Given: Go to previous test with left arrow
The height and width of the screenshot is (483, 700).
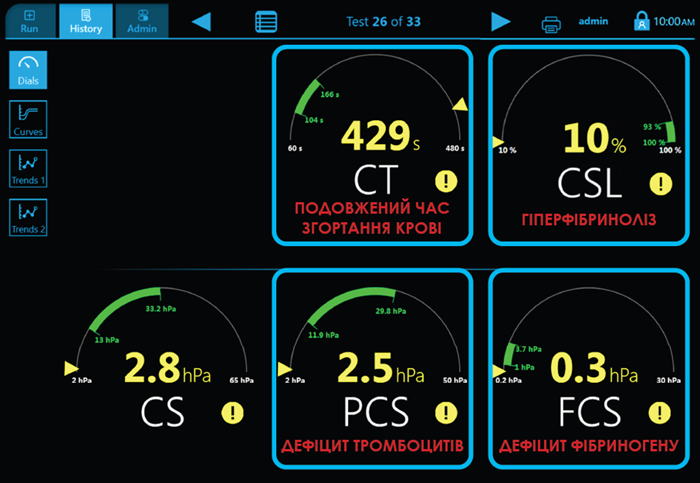Looking at the screenshot, I should tap(201, 22).
